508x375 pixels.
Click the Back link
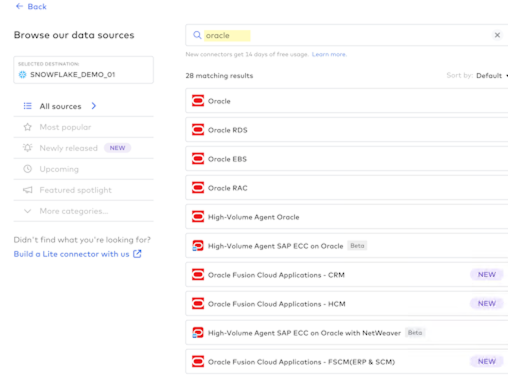point(31,6)
